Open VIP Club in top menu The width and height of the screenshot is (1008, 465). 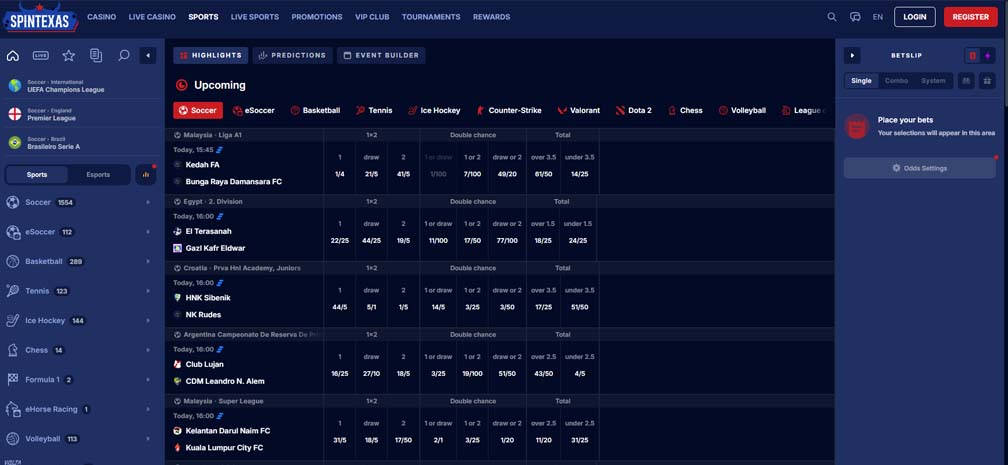372,17
